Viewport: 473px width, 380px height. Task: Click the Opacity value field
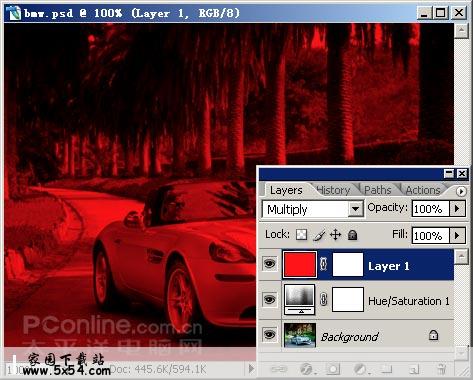point(431,209)
